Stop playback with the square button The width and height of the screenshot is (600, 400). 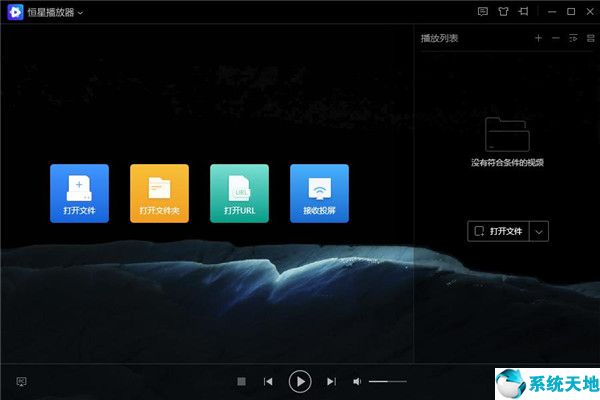pyautogui.click(x=241, y=381)
